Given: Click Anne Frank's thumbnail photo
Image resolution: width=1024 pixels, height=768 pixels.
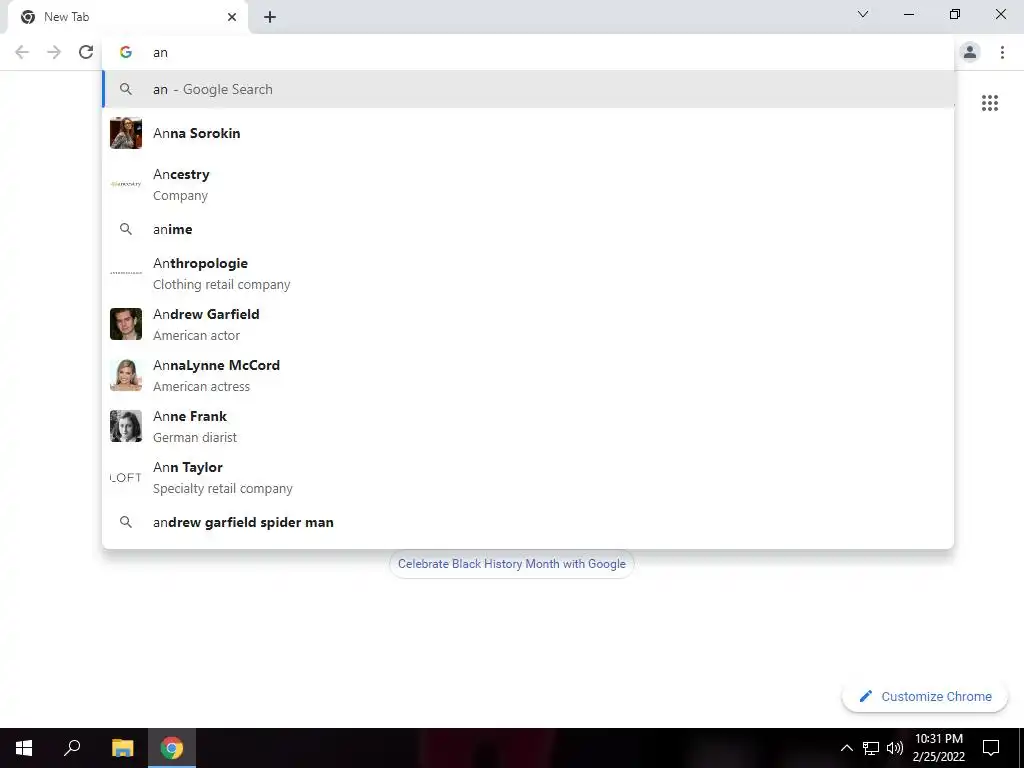Looking at the screenshot, I should click(x=126, y=426).
